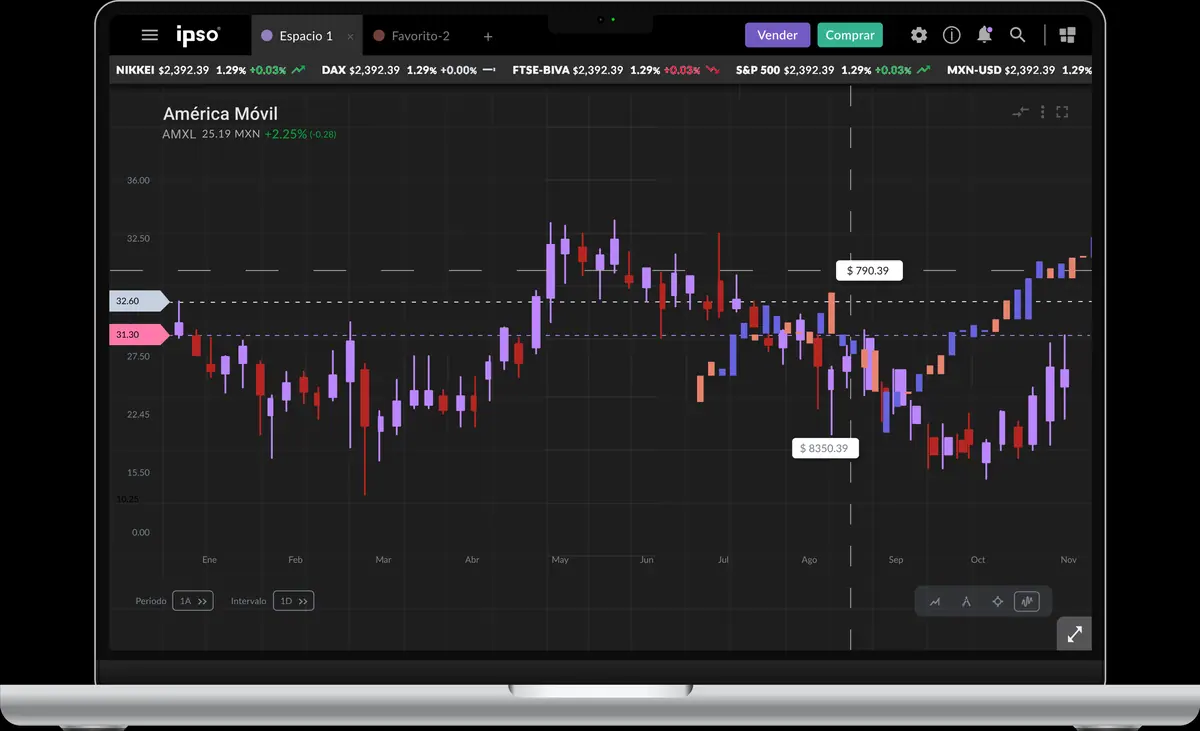Select FTSE-BIVA in the ticker strip
1200x731 pixels.
coord(540,70)
